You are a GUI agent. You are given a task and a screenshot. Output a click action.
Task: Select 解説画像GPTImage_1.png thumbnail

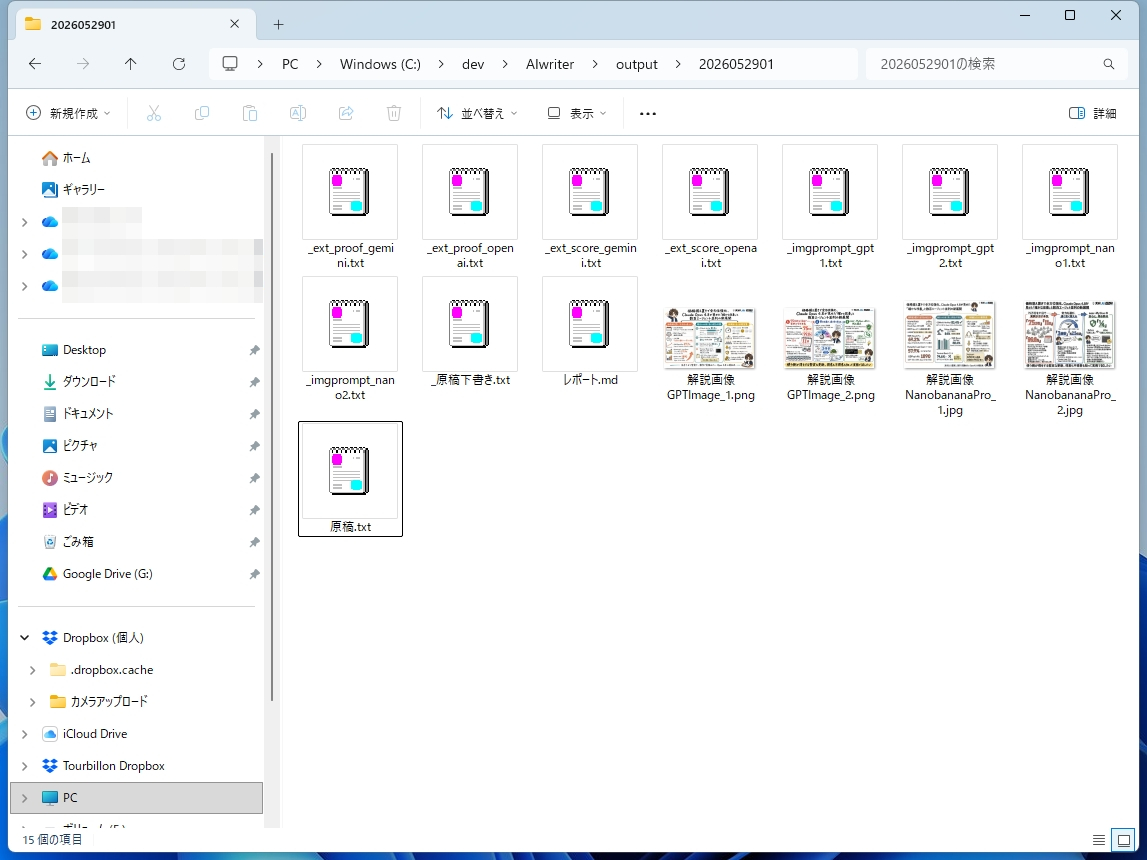click(x=710, y=338)
